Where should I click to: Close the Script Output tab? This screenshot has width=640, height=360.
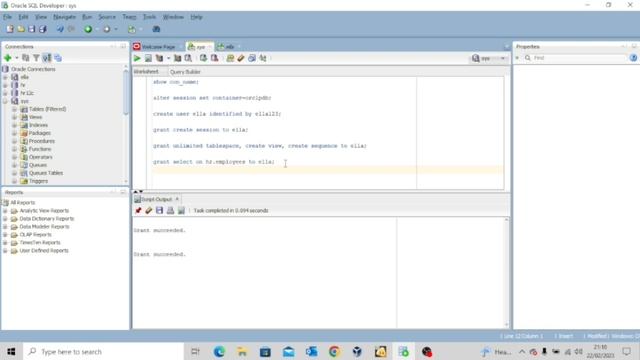(x=177, y=199)
